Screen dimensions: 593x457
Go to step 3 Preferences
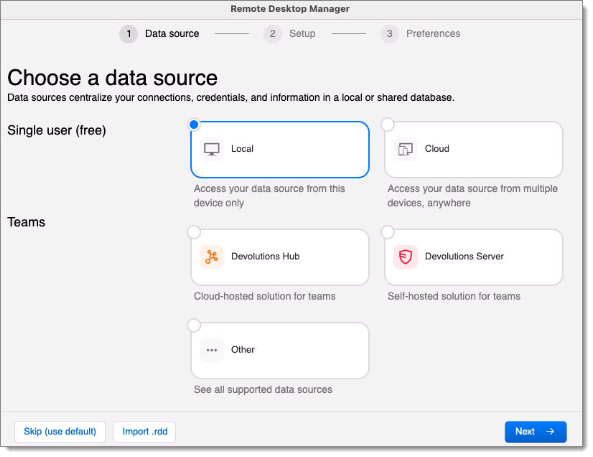click(x=421, y=34)
